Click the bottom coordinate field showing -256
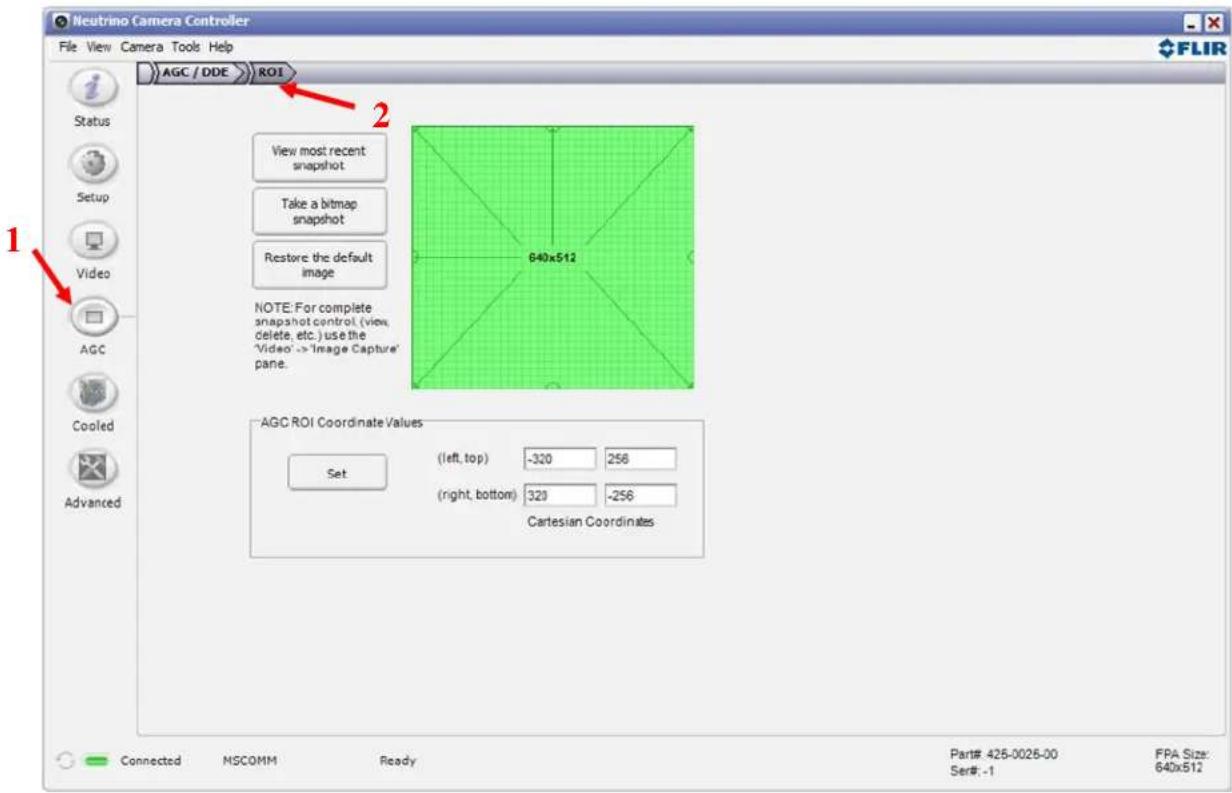Image resolution: width=1232 pixels, height=793 pixels. click(x=641, y=494)
